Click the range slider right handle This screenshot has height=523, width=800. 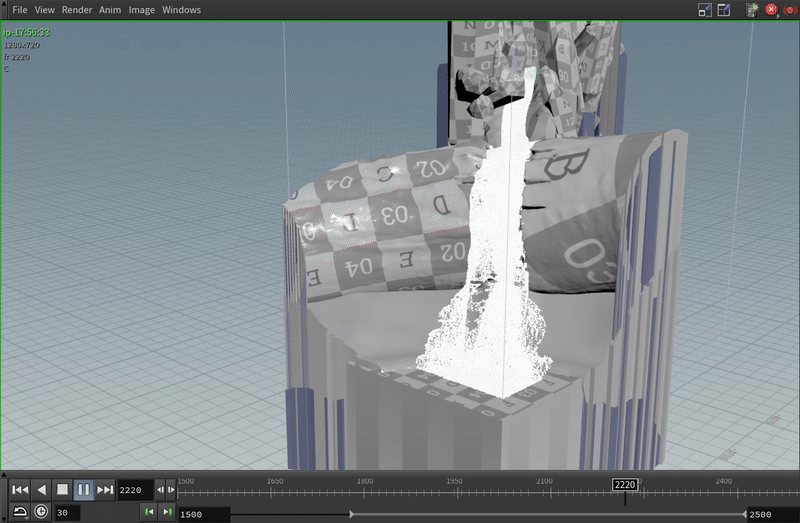[744, 514]
